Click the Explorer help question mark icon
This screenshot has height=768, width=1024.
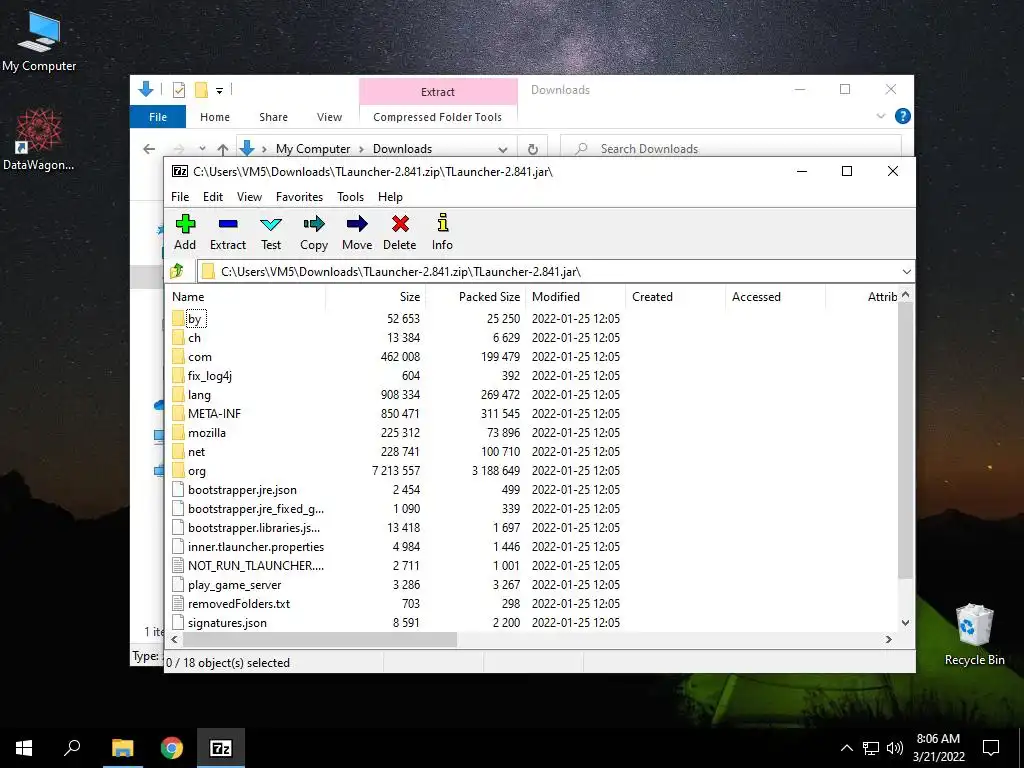tap(903, 116)
